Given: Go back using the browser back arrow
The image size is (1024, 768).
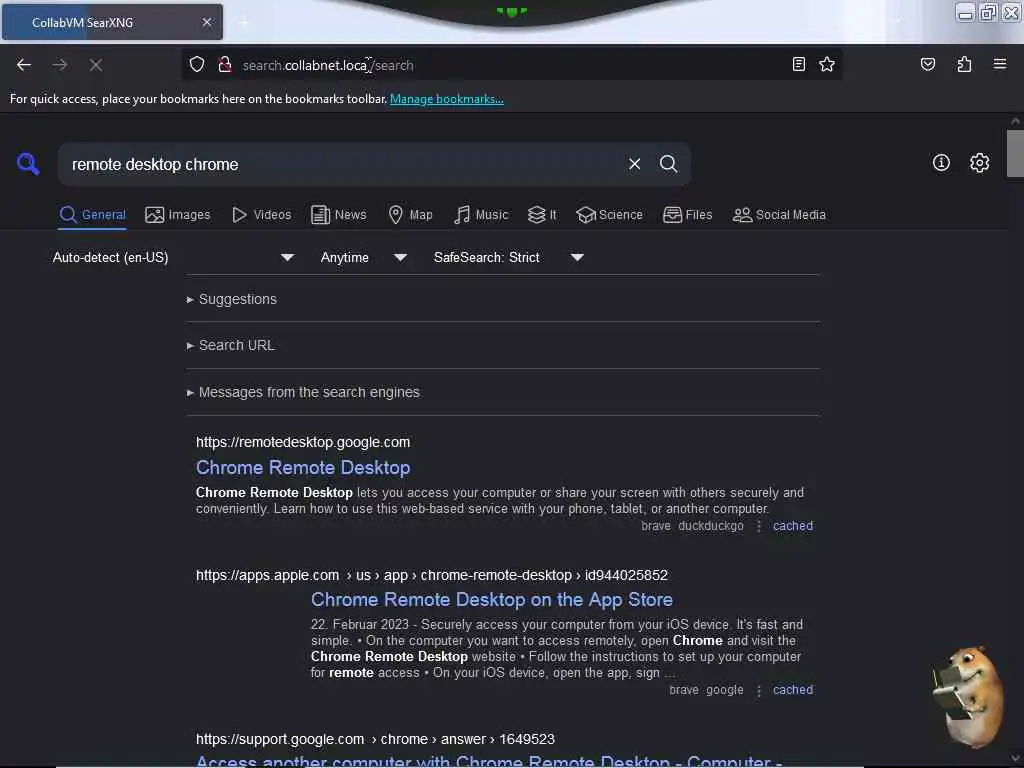Looking at the screenshot, I should click(24, 65).
